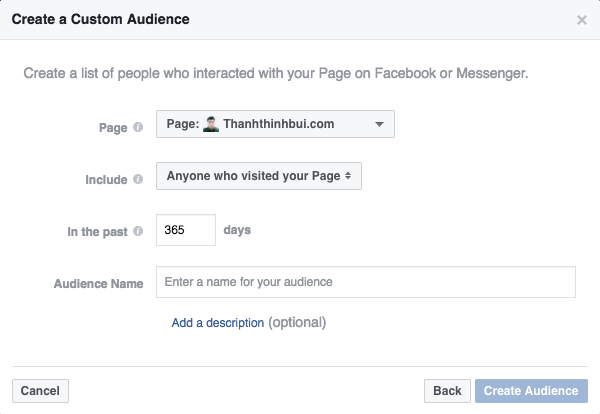Click the info icon next to Page label
This screenshot has height=414, width=600.
138,127
